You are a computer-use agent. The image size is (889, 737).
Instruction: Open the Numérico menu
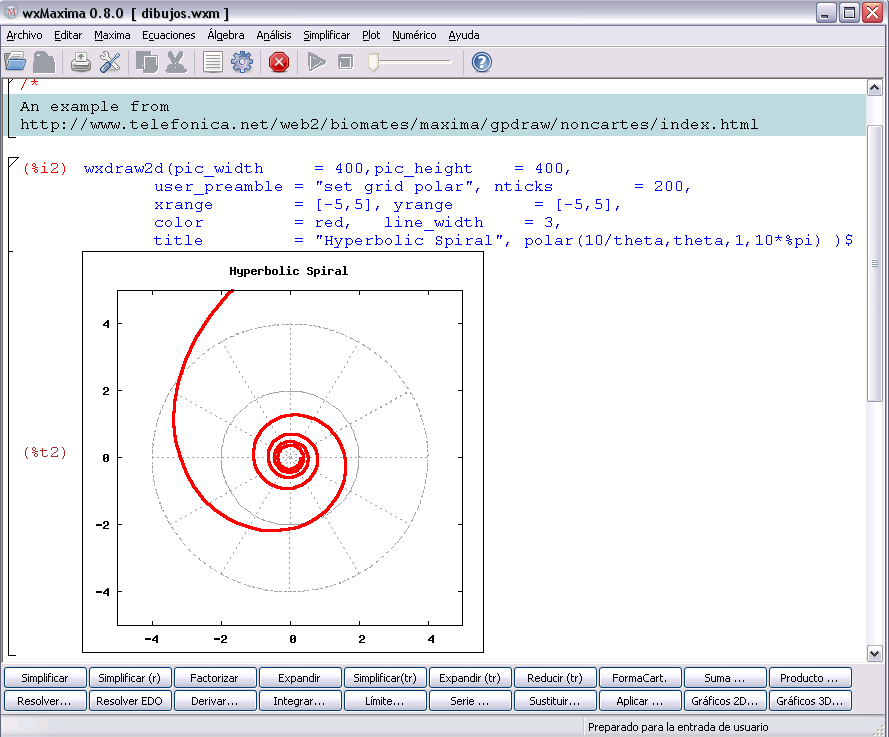[x=414, y=35]
